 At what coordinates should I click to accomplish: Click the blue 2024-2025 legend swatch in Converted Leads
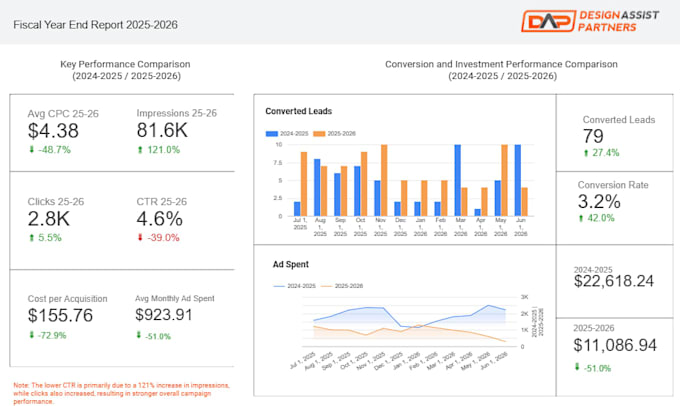[271, 134]
